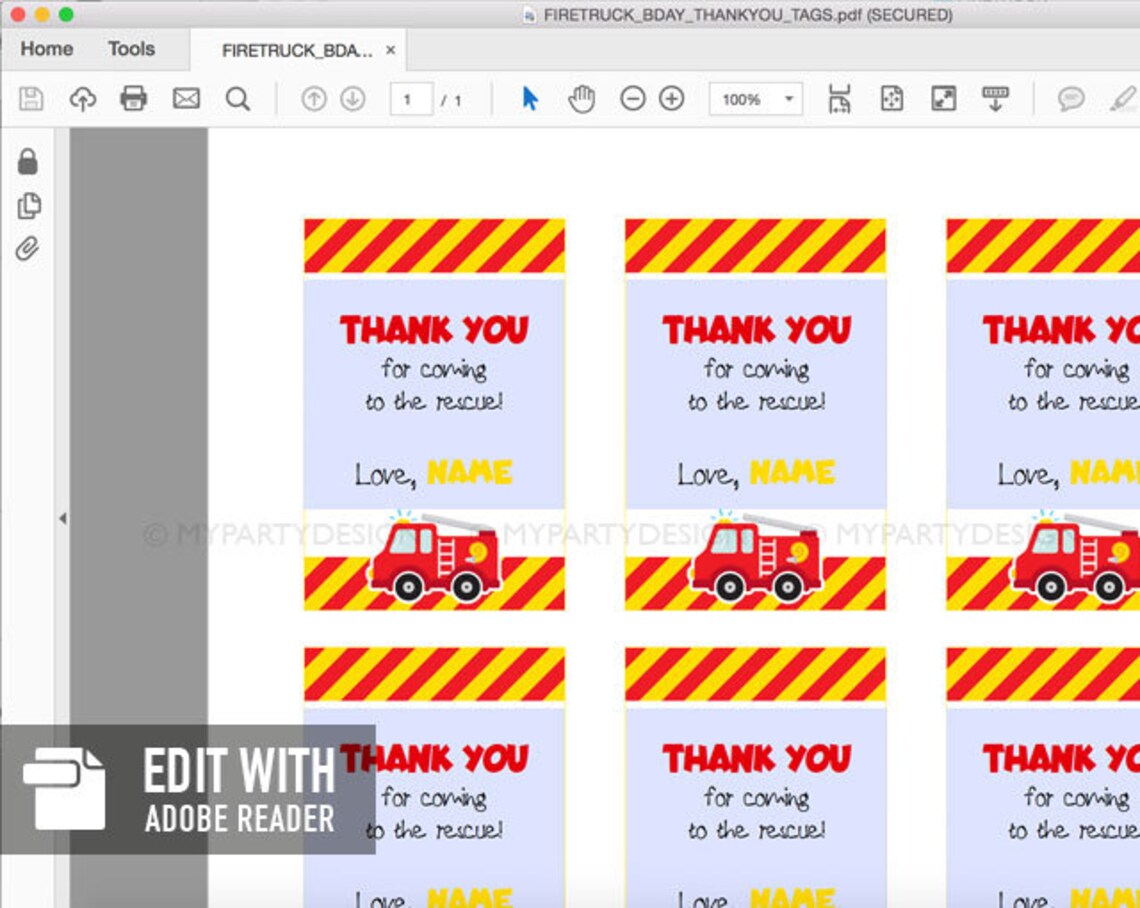Viewport: 1140px width, 908px height.
Task: Zoom in with plus button
Action: click(x=672, y=98)
